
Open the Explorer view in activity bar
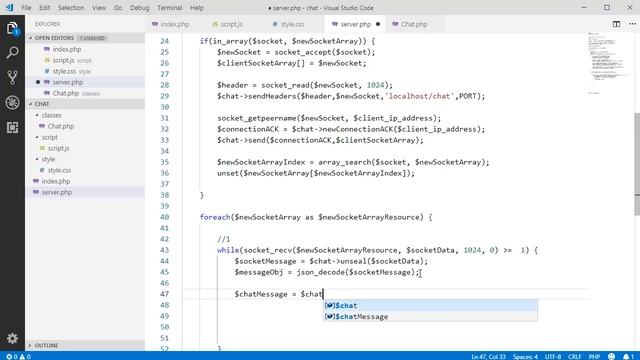[x=12, y=29]
